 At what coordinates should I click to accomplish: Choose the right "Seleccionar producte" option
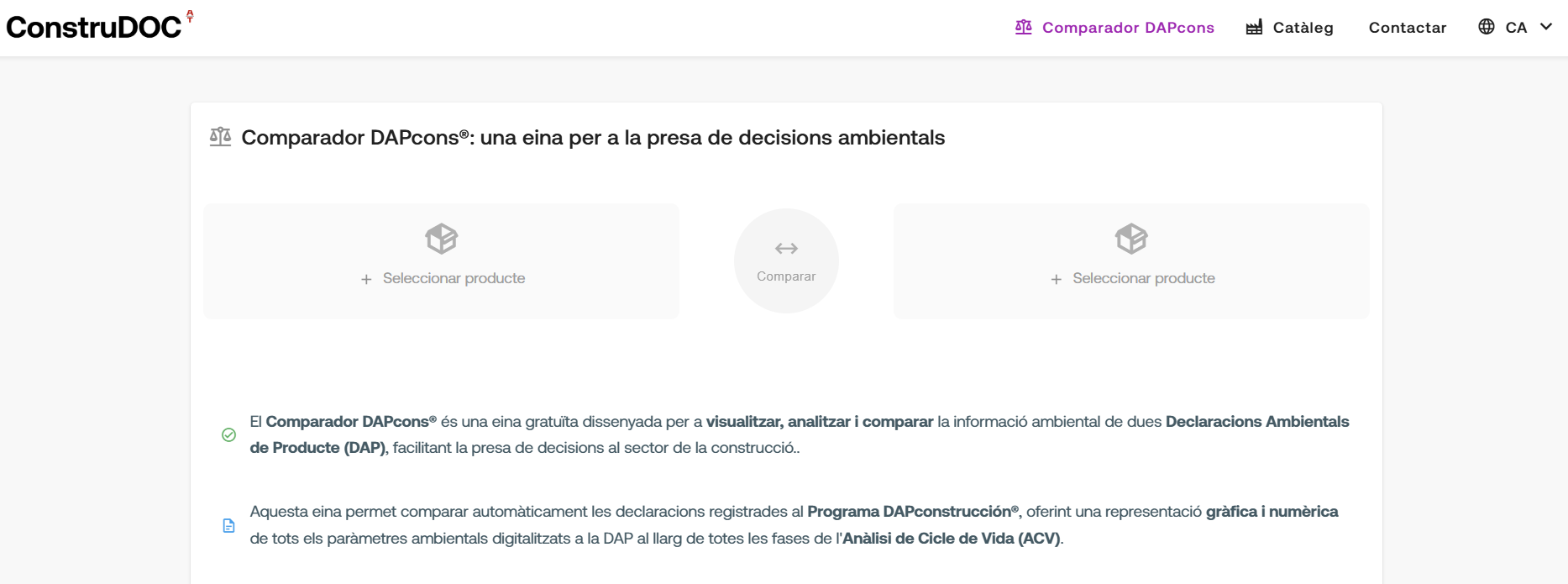(x=1143, y=278)
